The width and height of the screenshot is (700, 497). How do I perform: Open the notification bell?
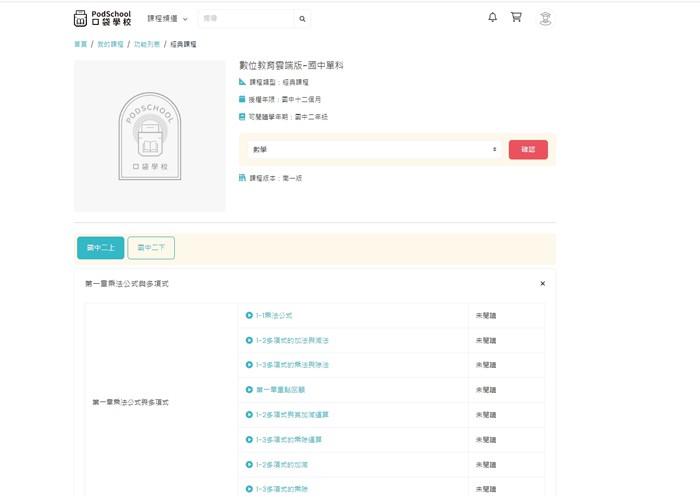[492, 17]
